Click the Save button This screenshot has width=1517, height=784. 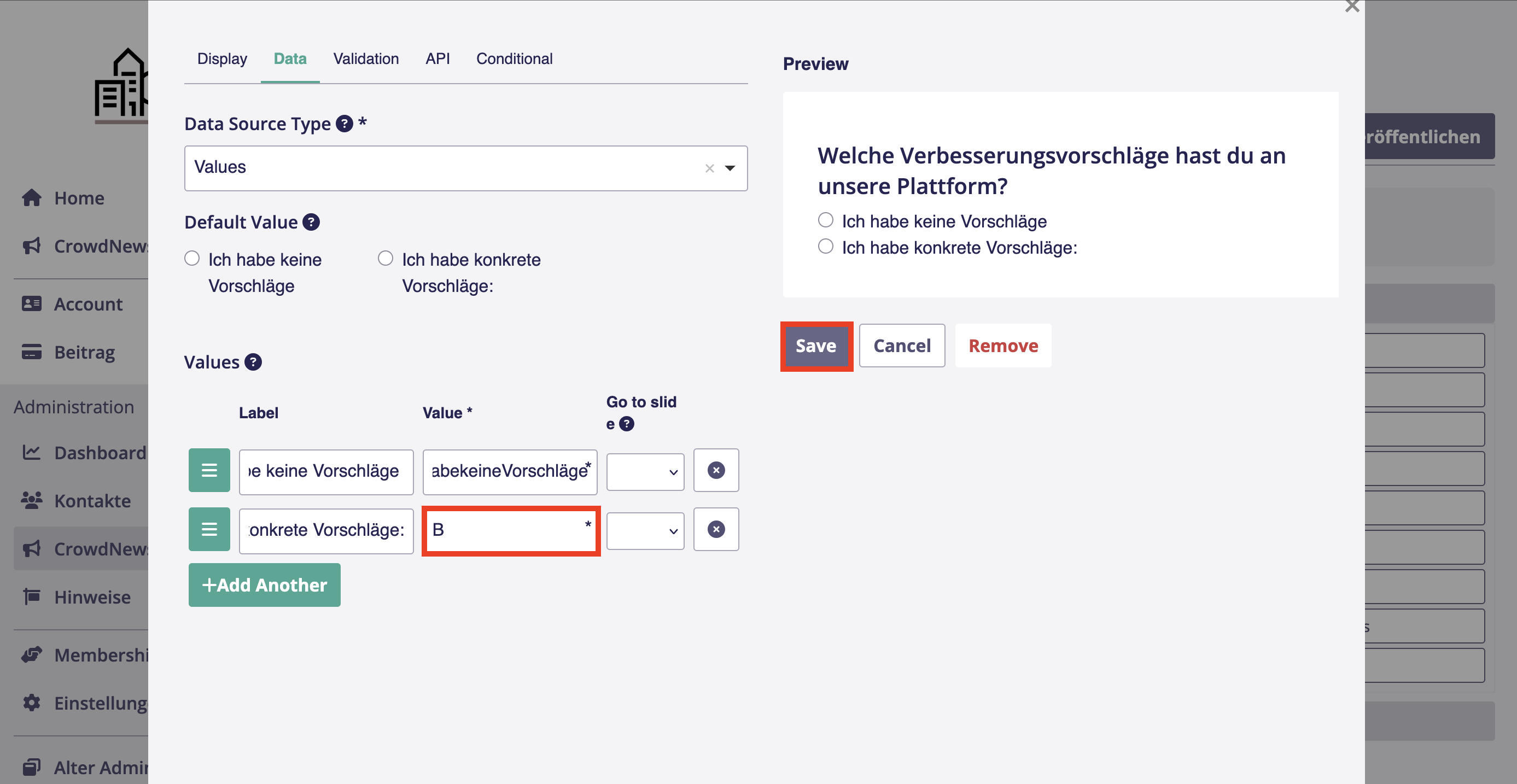click(x=815, y=346)
